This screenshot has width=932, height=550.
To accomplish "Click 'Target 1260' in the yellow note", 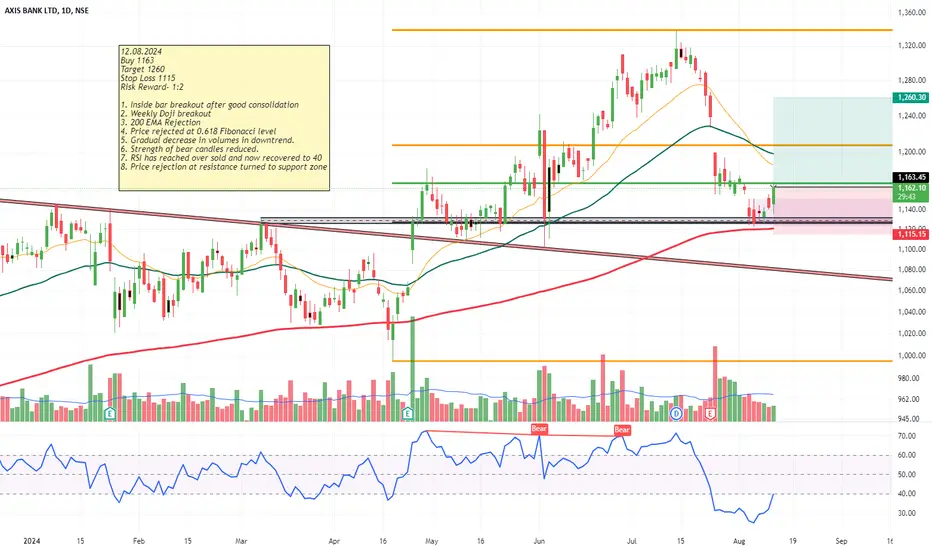I will (143, 70).
